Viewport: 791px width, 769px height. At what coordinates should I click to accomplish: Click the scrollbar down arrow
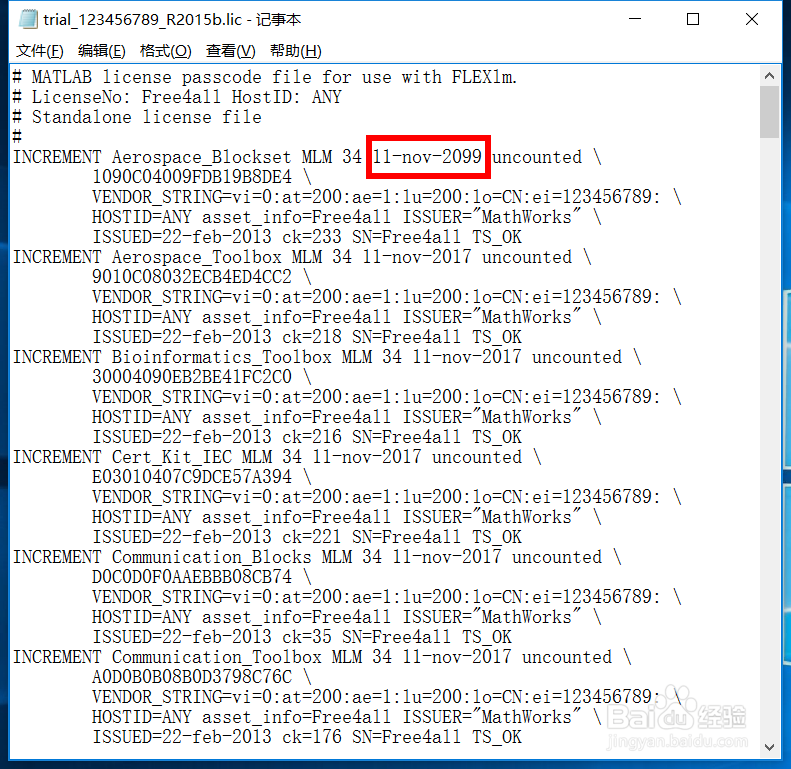click(769, 747)
